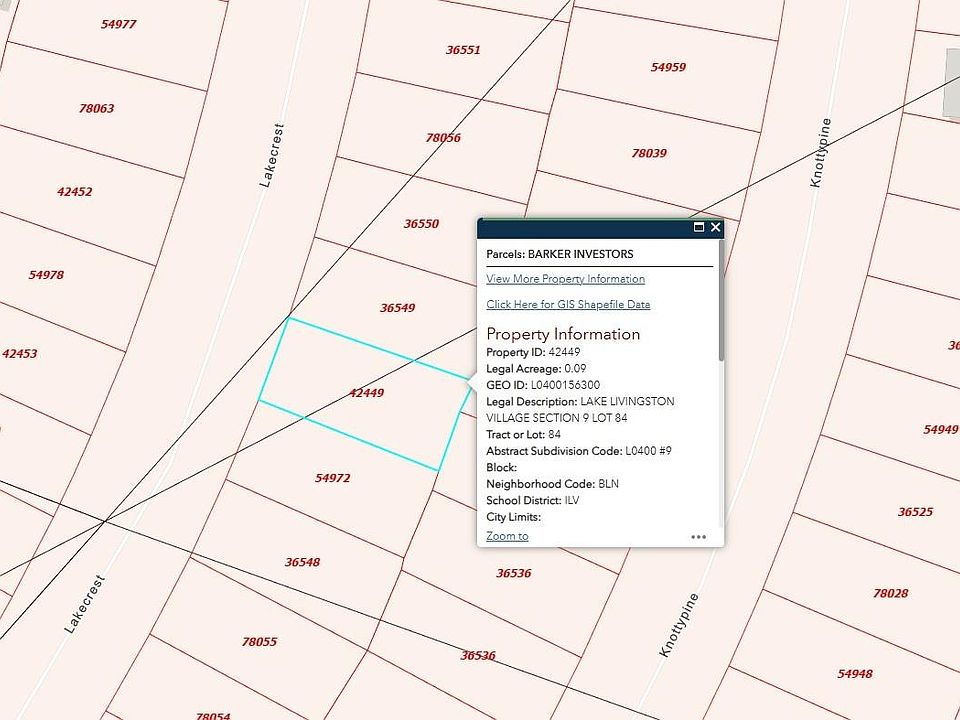Click the popup's vertical scrollbar thumb

point(721,300)
